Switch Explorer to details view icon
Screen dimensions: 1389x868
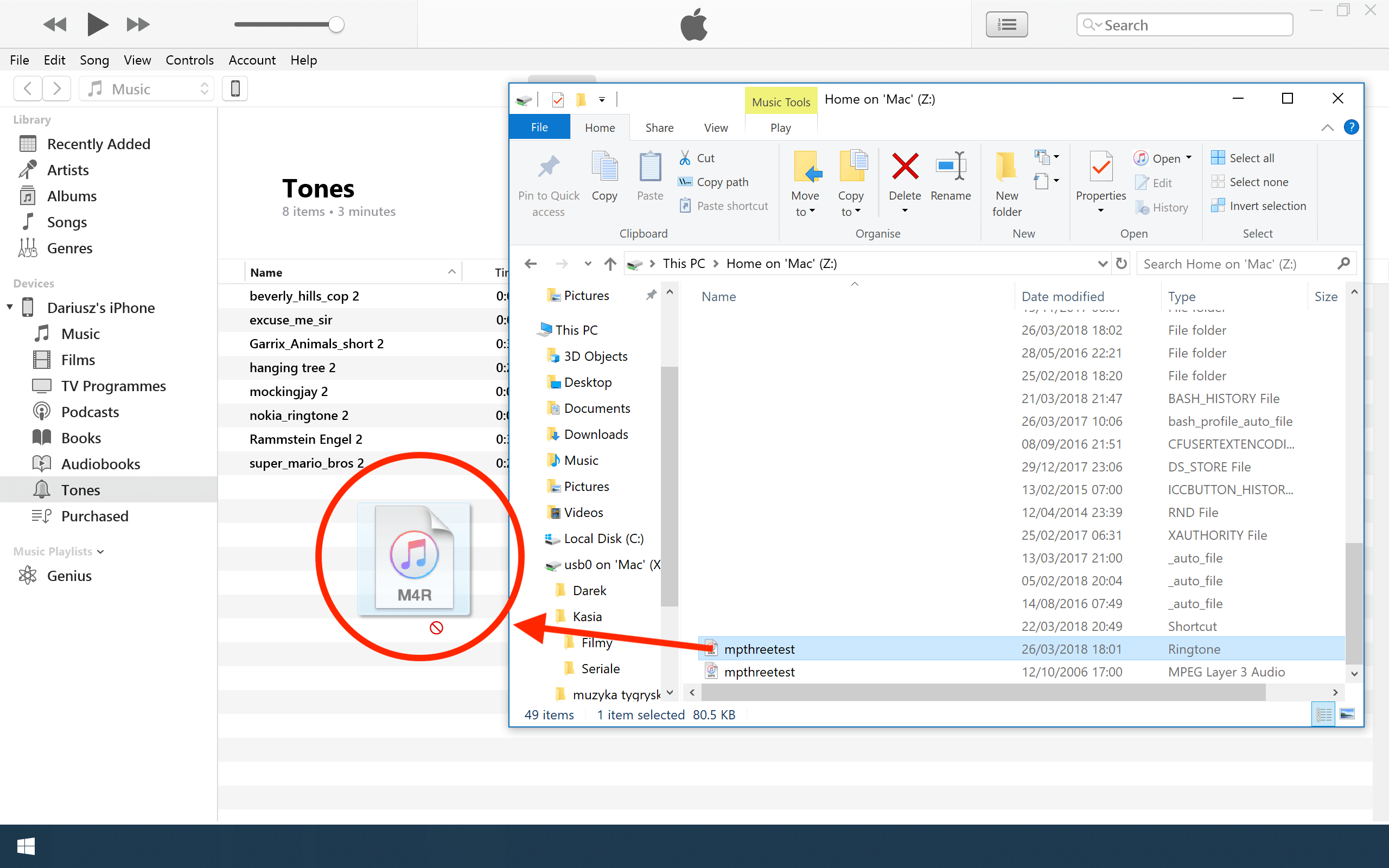point(1323,714)
